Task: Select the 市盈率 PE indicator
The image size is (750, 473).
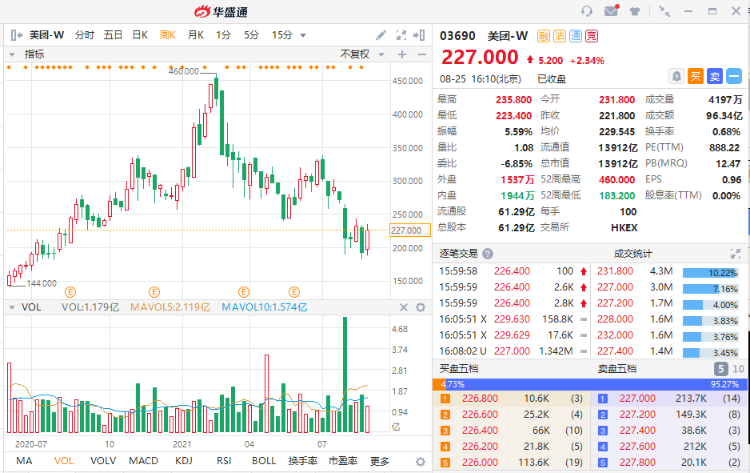Action: tap(343, 461)
